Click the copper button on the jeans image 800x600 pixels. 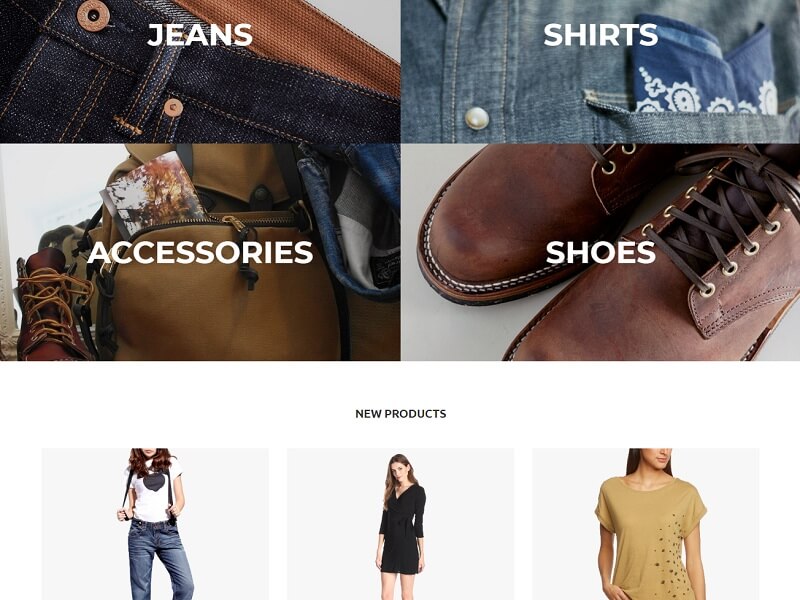point(93,15)
